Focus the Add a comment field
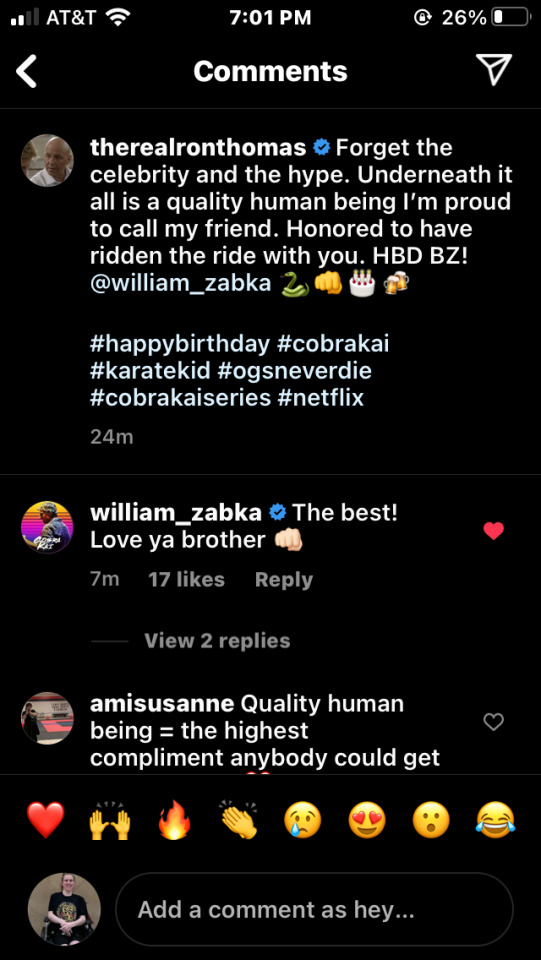 click(315, 910)
